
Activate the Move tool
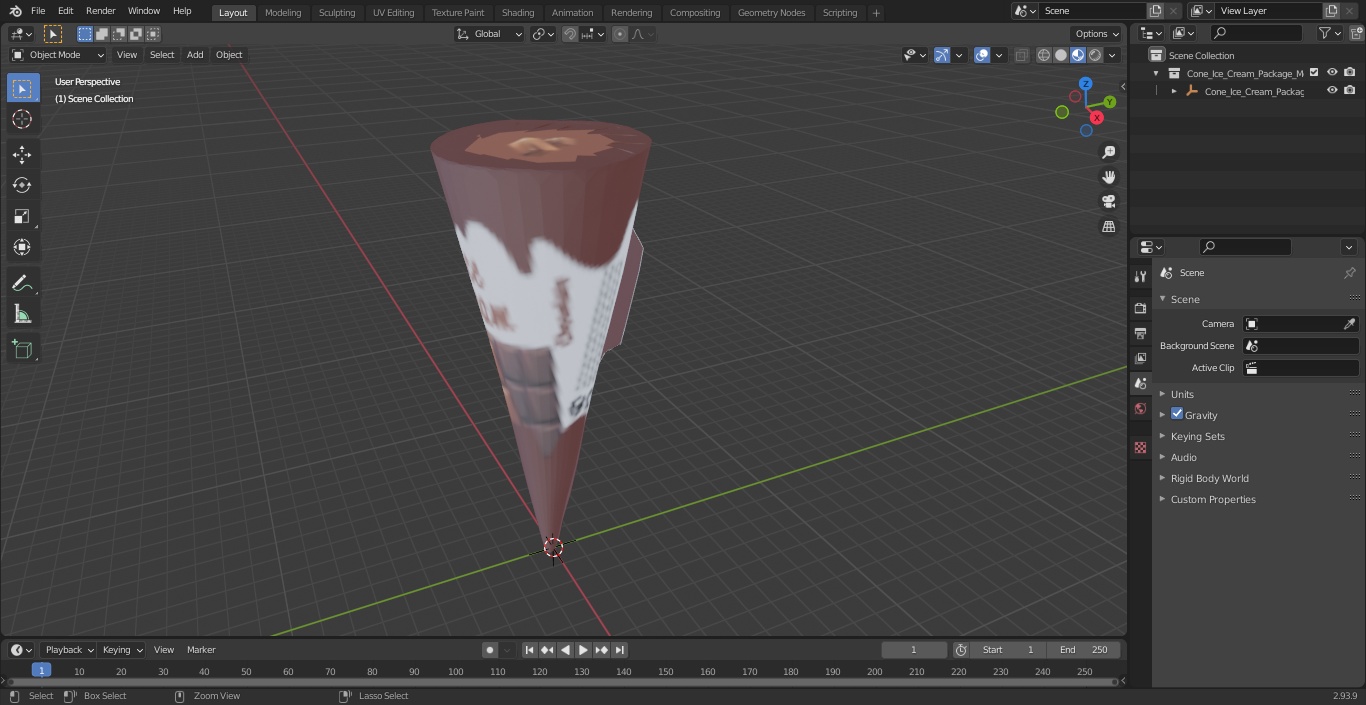22,154
